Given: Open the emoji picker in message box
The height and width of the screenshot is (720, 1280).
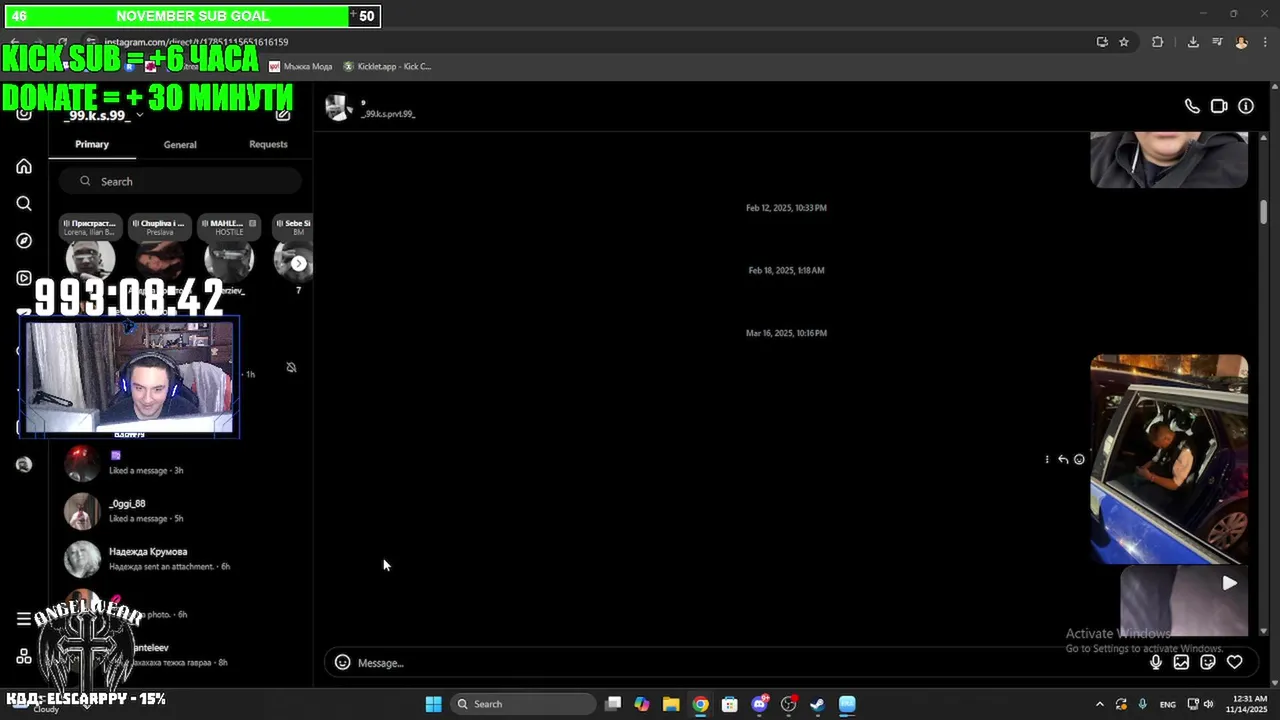Looking at the screenshot, I should click(342, 662).
